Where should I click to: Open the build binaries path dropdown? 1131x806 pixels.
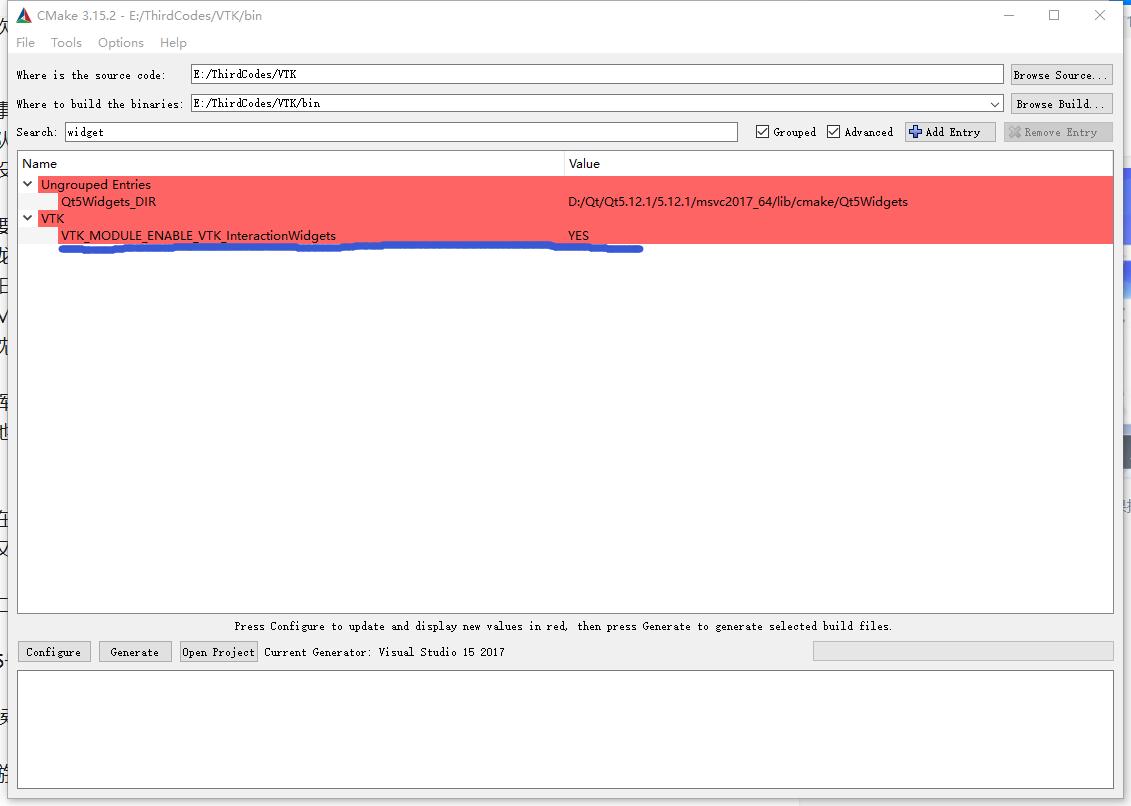(x=995, y=104)
